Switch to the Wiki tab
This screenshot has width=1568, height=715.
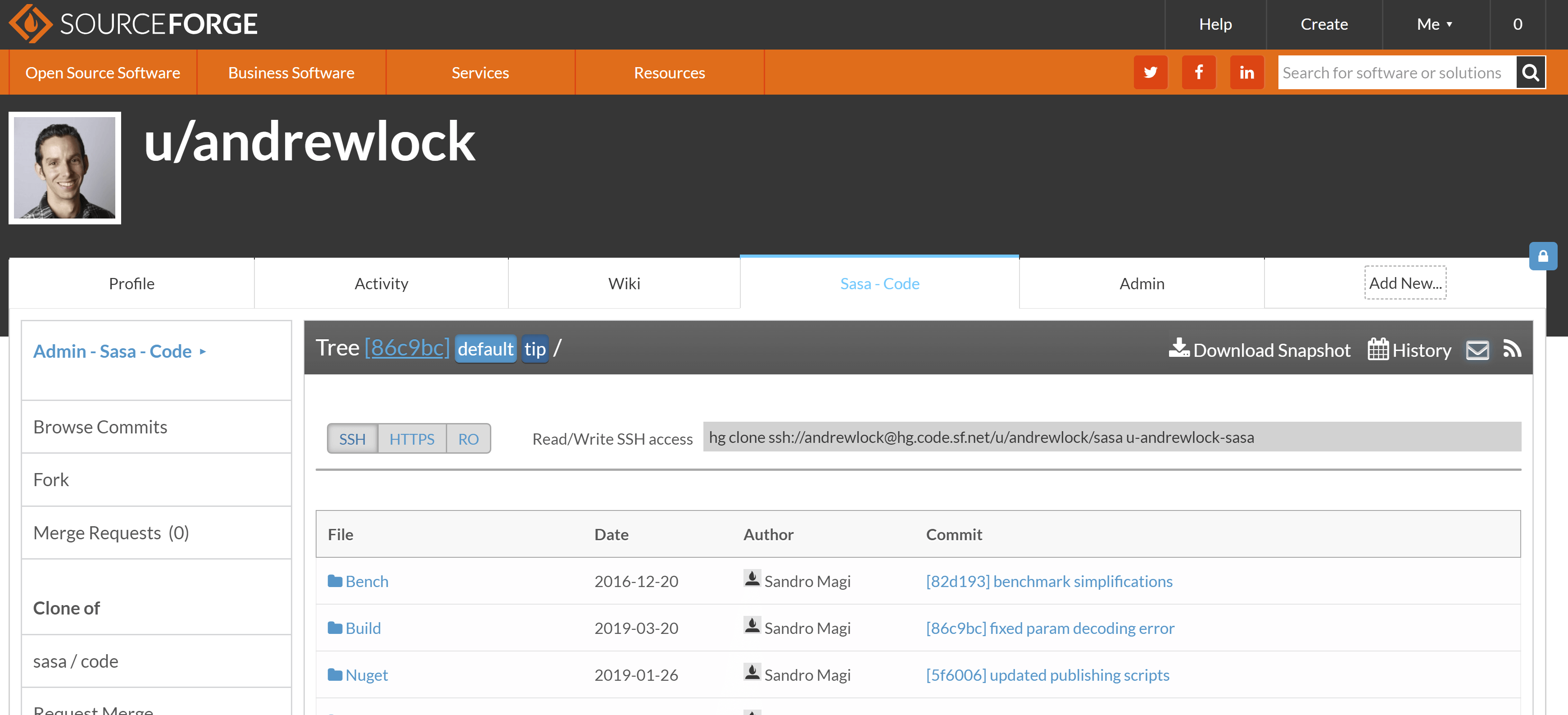coord(624,283)
